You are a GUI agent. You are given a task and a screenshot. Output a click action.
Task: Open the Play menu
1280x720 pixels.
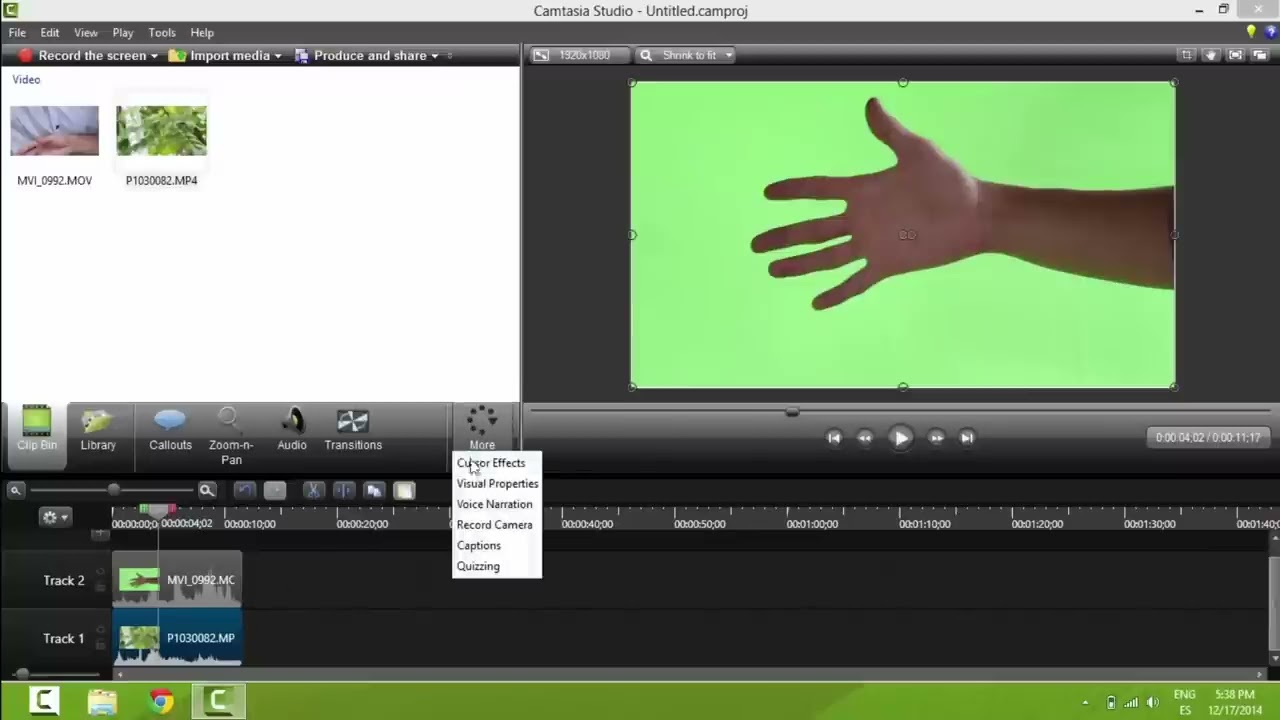[x=123, y=33]
